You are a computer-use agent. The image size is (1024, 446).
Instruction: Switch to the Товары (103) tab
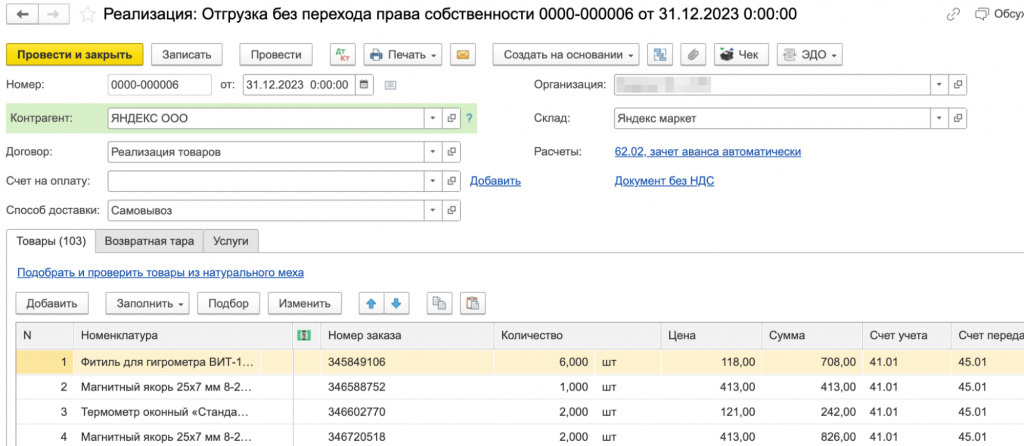coord(51,241)
